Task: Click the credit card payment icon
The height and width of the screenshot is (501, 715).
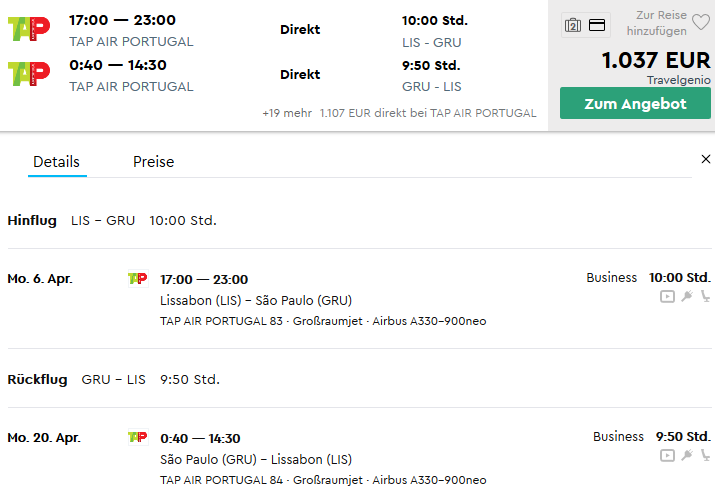Action: point(597,25)
